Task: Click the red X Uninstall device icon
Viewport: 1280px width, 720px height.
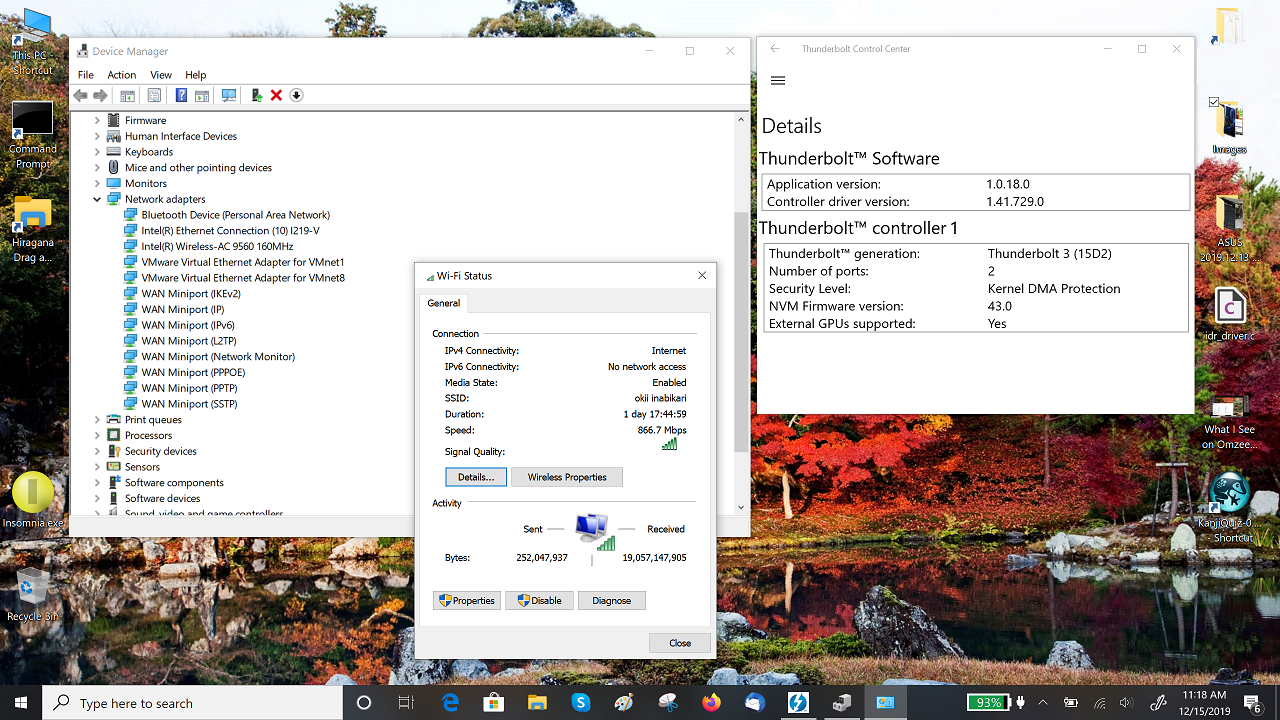Action: 276,95
